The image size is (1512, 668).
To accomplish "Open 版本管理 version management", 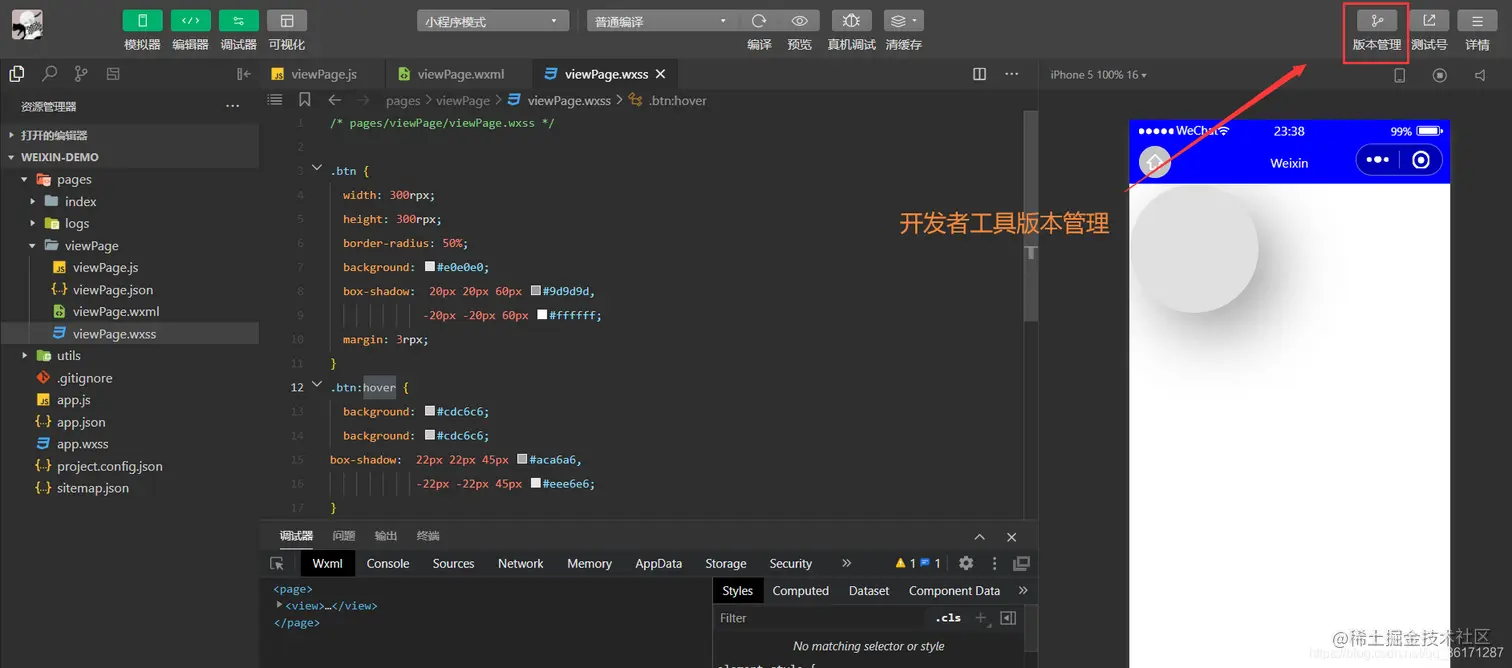I will point(1377,21).
